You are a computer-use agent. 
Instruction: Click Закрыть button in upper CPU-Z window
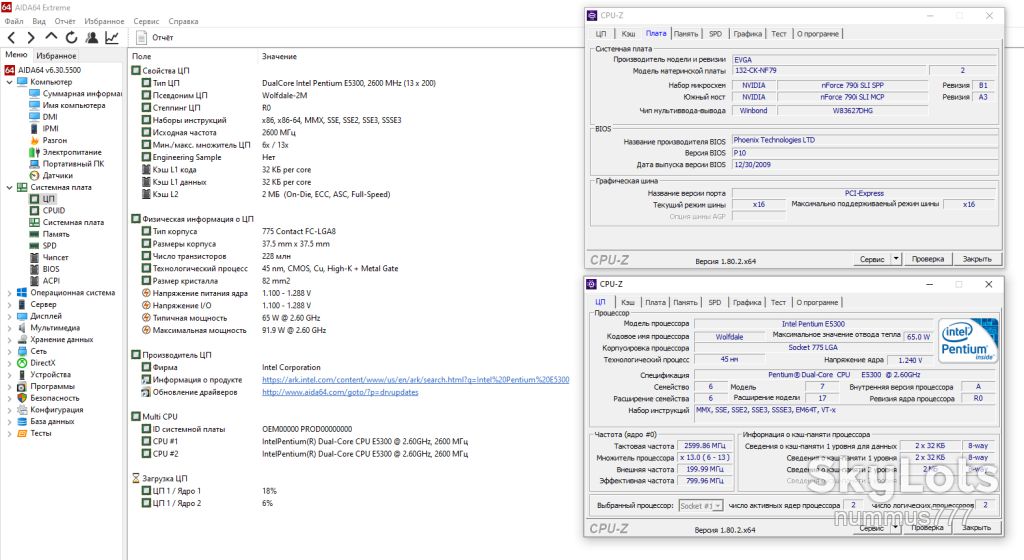(x=977, y=259)
